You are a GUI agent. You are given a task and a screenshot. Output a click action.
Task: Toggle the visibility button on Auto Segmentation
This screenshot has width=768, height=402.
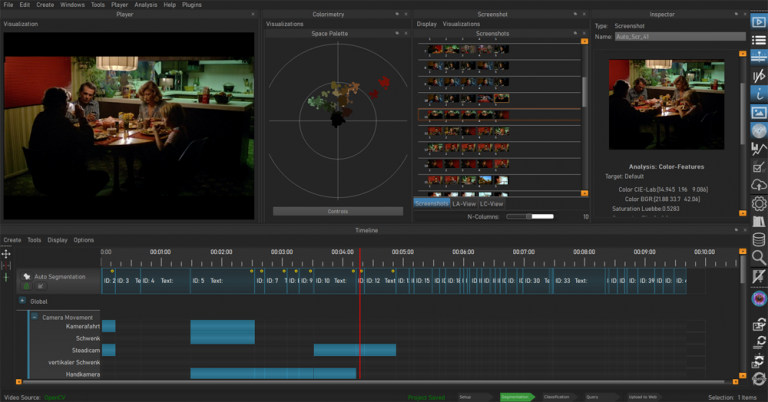tap(41, 286)
